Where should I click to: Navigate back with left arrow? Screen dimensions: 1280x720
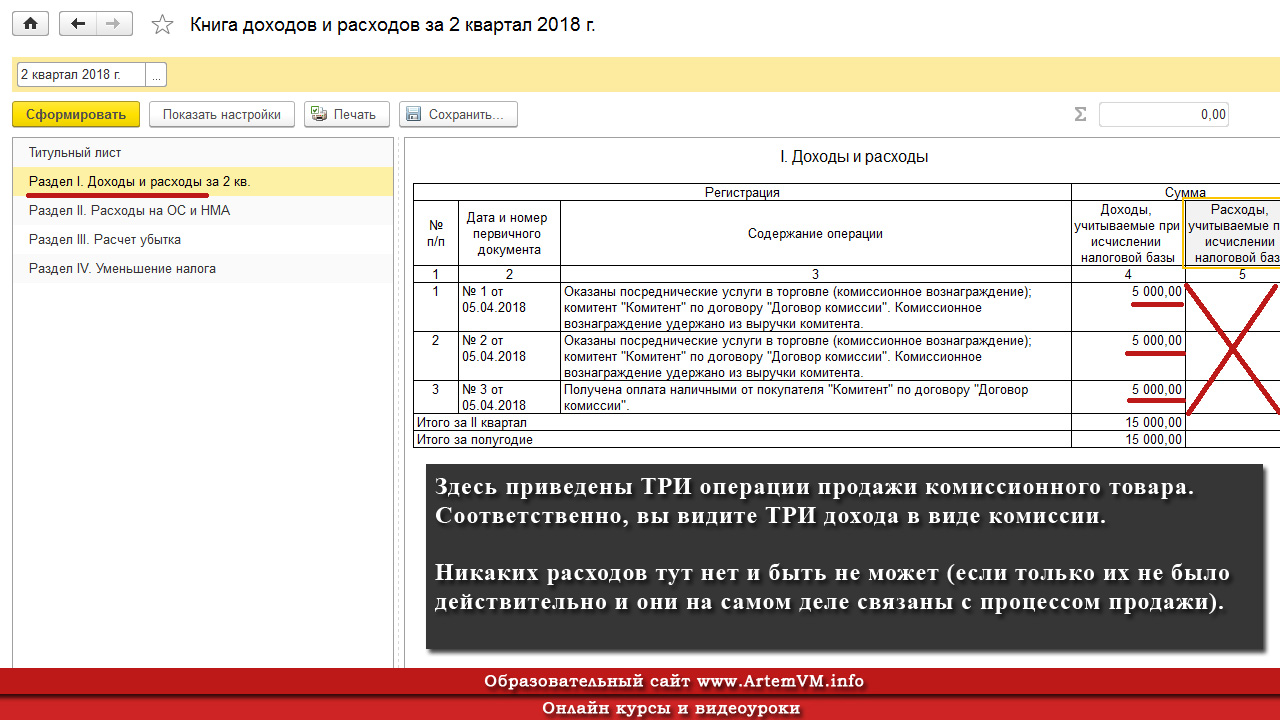coord(78,24)
